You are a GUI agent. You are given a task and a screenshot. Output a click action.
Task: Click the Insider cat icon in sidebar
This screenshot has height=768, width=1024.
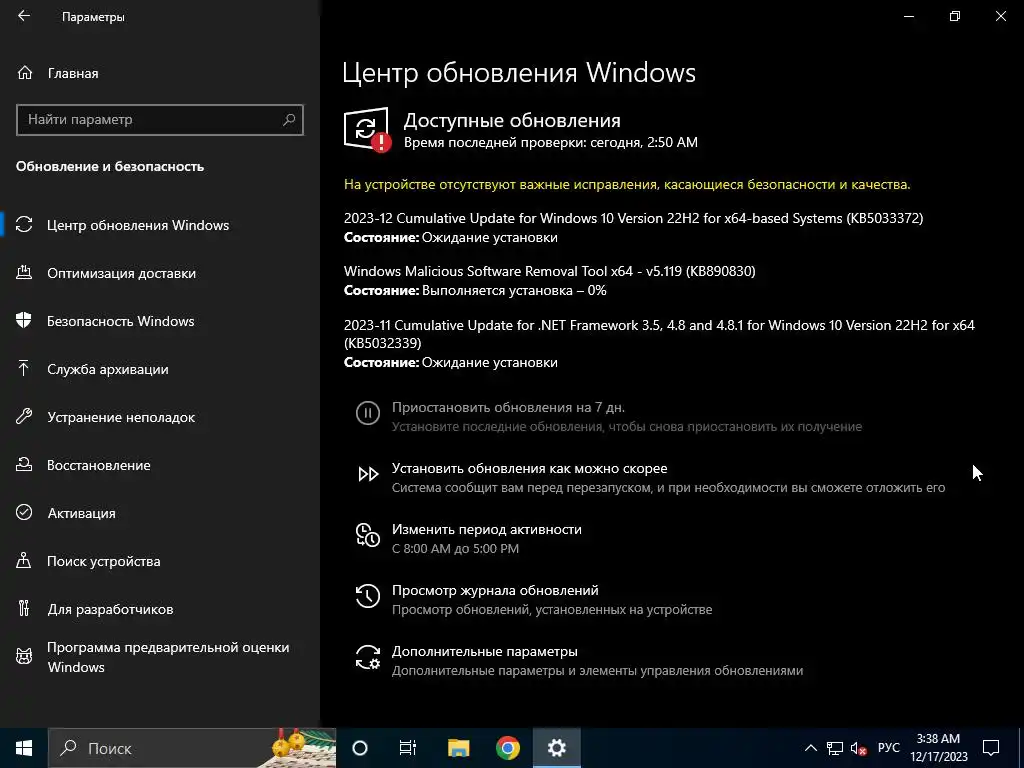[x=24, y=656]
